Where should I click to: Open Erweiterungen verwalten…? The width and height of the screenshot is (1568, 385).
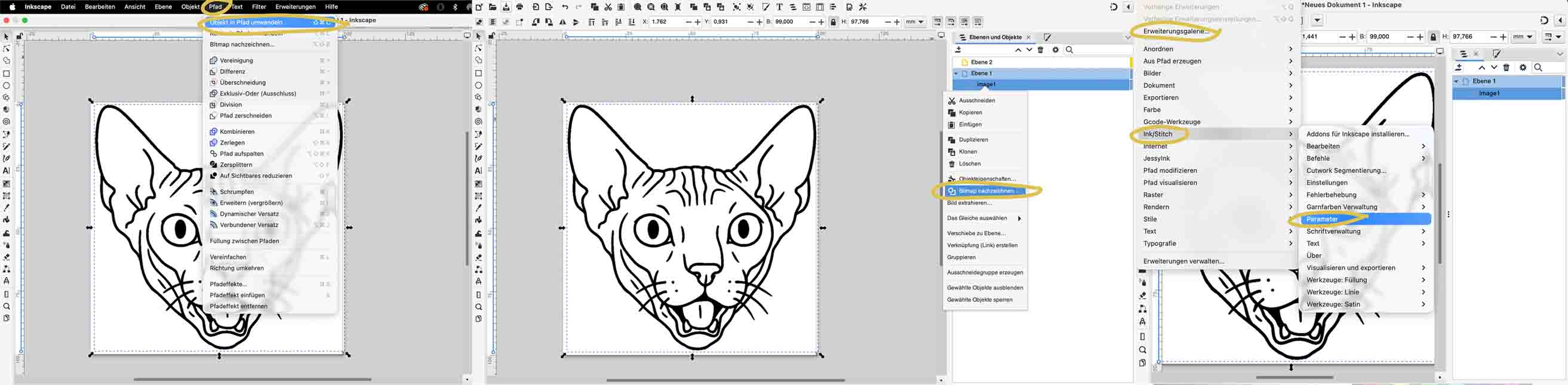(x=1183, y=261)
